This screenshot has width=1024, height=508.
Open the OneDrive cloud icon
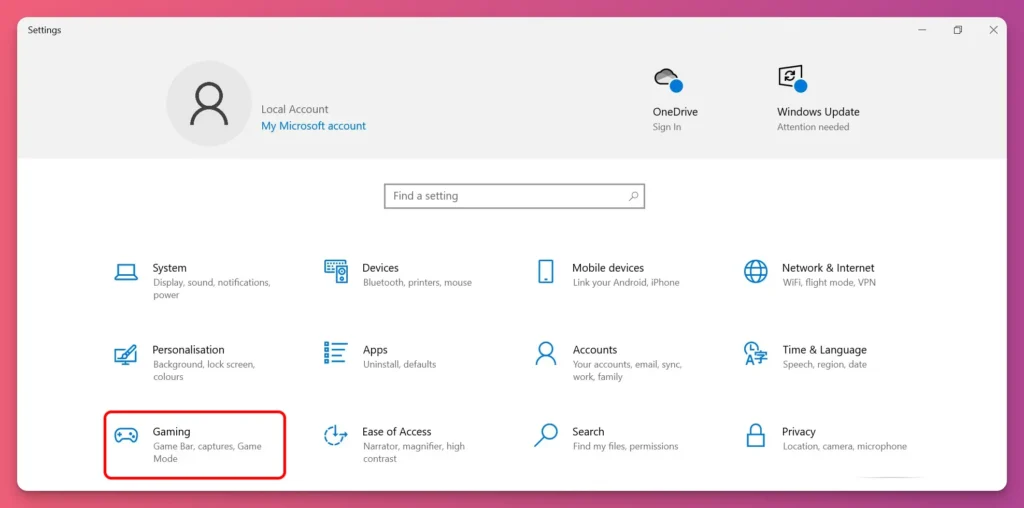pyautogui.click(x=667, y=79)
